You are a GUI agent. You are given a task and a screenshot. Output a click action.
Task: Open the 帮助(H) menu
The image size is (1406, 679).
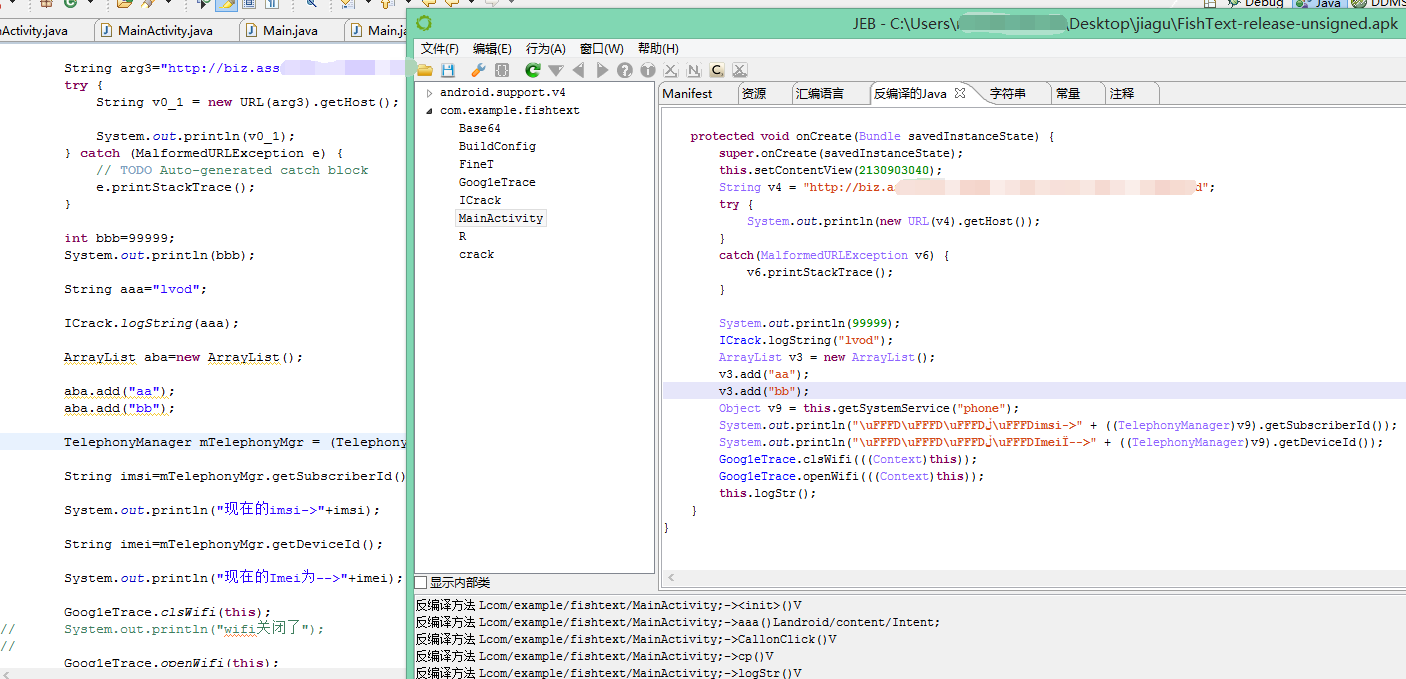tap(658, 48)
